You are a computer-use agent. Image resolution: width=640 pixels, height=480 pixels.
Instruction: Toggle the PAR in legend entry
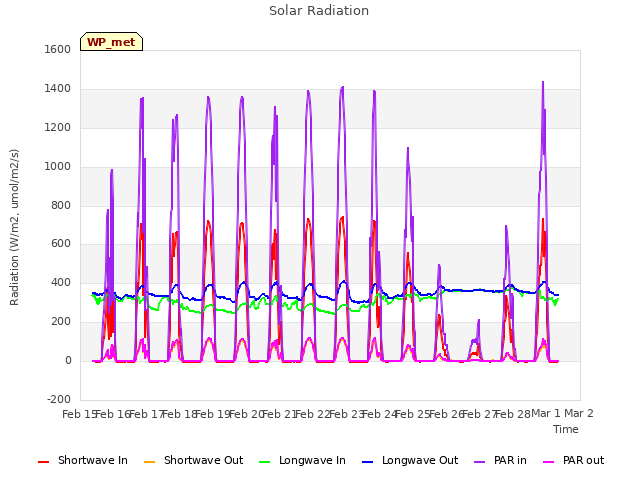(500, 460)
